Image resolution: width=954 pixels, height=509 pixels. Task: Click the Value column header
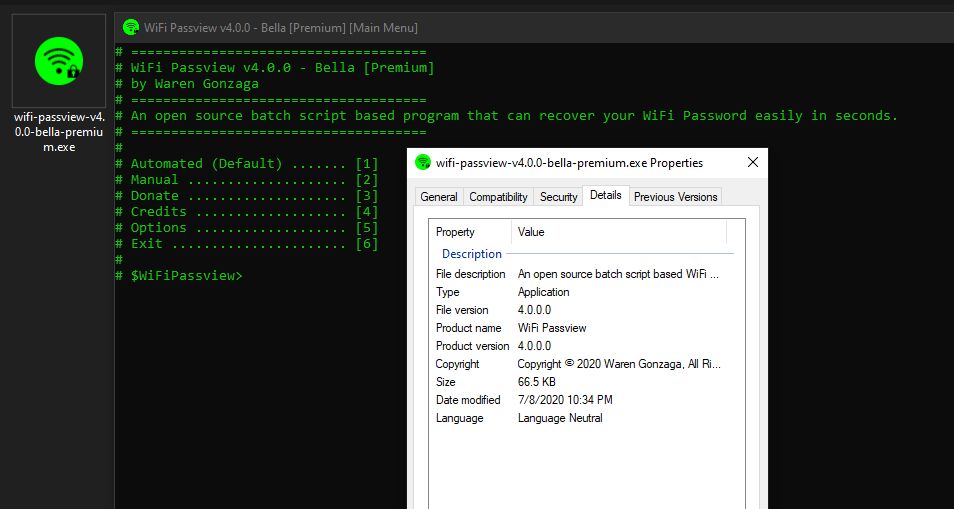(x=619, y=232)
